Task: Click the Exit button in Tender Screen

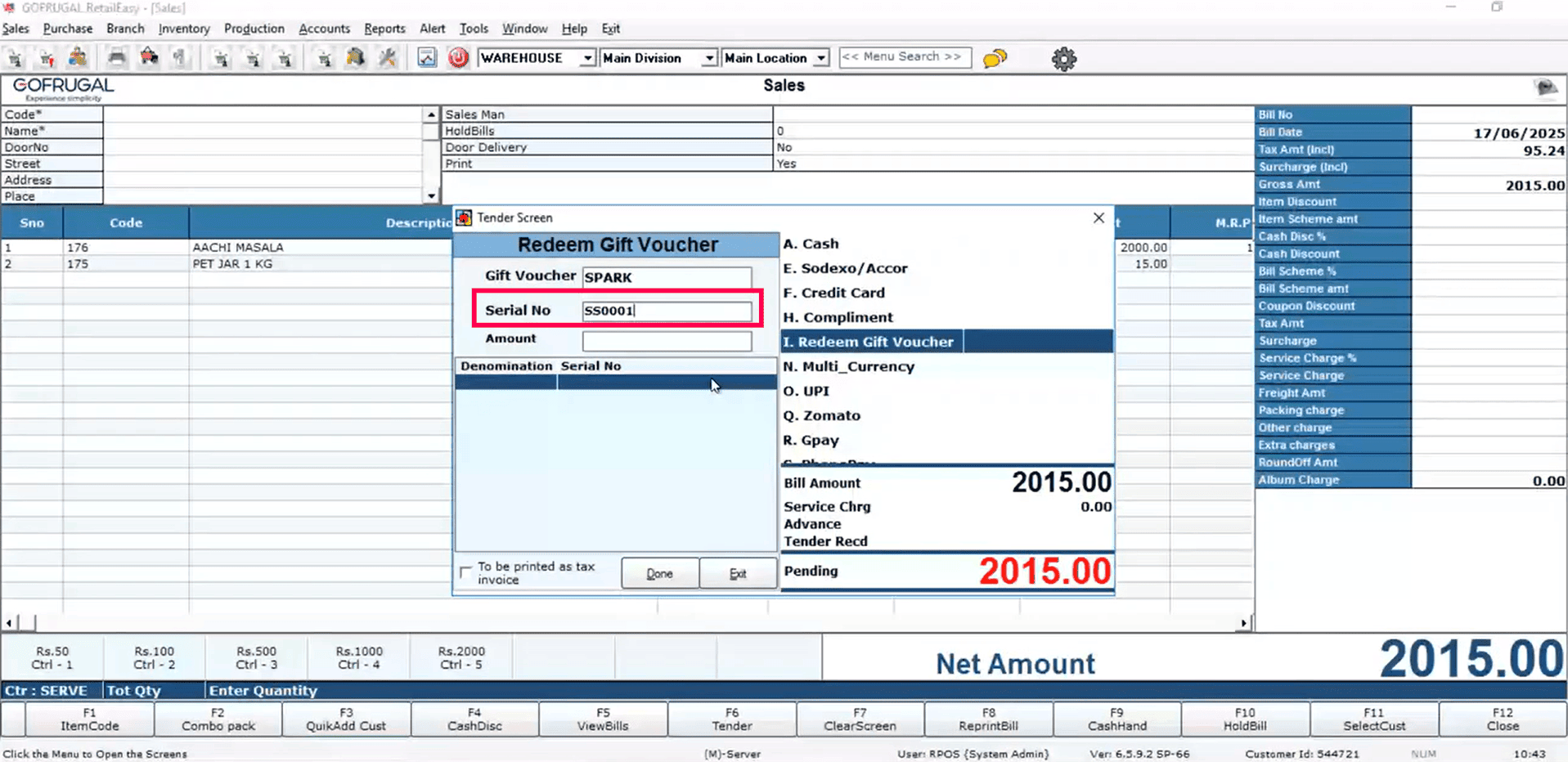Action: point(738,573)
